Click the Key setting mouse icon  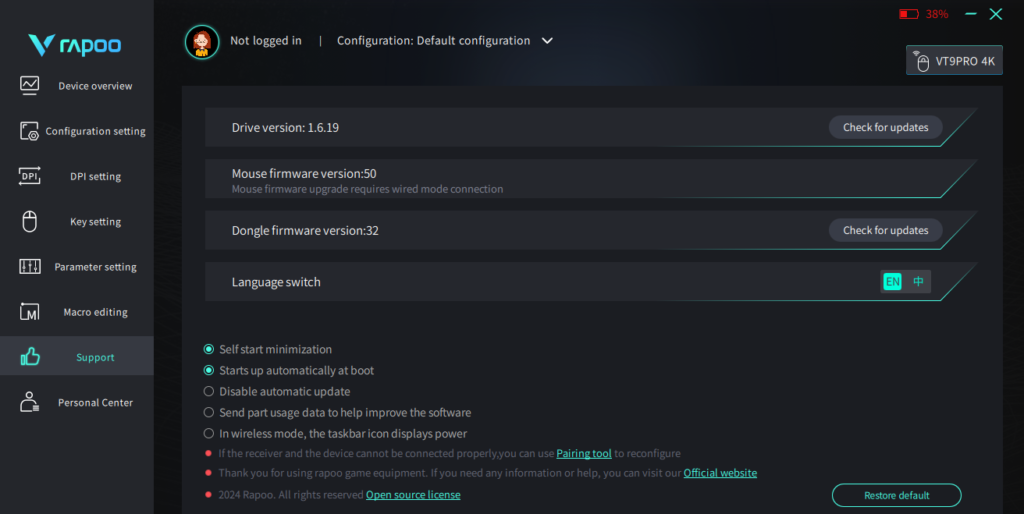point(30,221)
